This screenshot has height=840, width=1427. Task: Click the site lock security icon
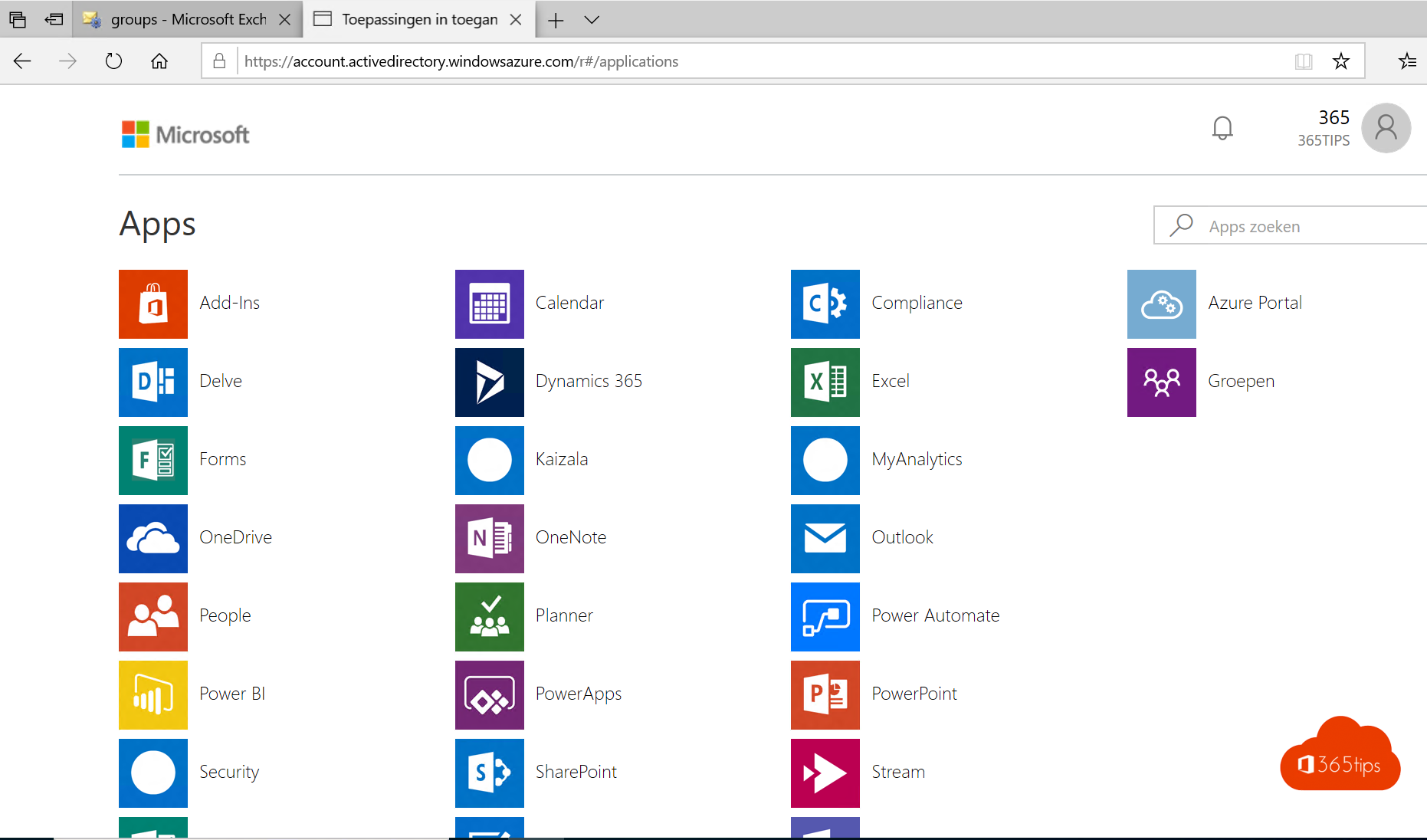219,61
